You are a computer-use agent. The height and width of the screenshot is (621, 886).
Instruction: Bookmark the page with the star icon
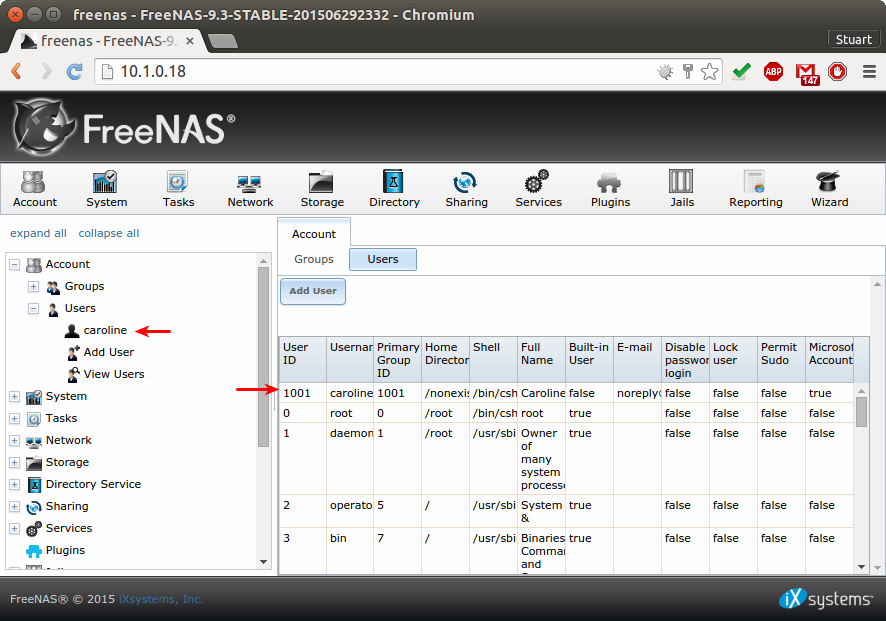[x=709, y=72]
